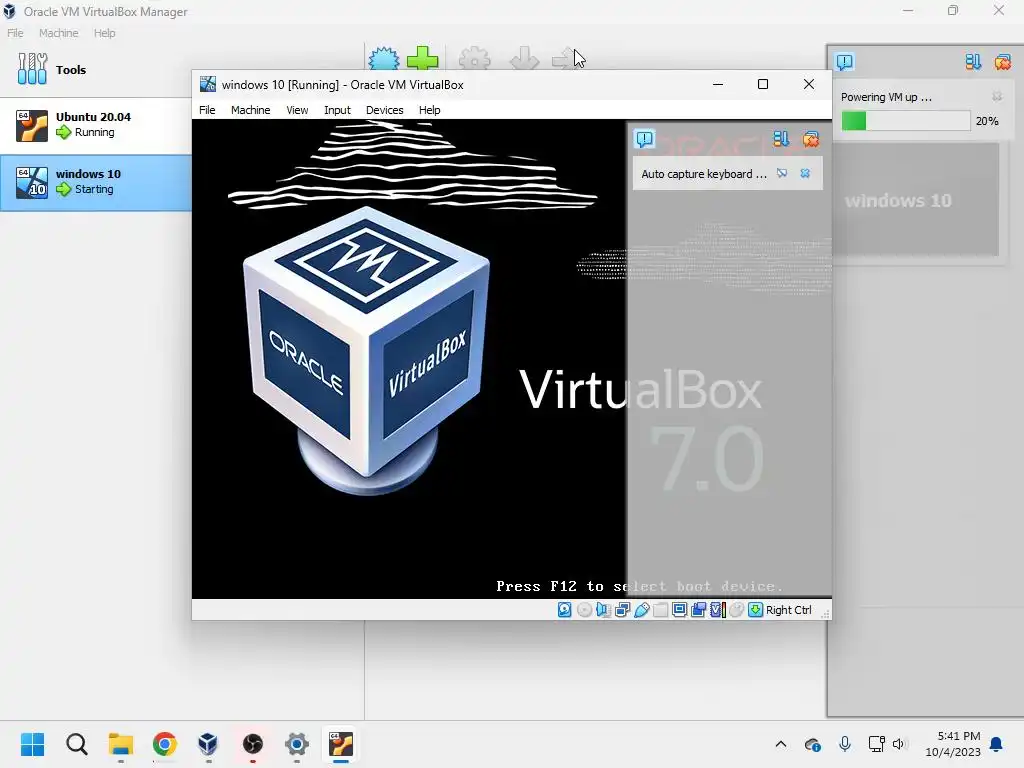Delete all notifications in VM window
The width and height of the screenshot is (1024, 768).
pos(811,138)
